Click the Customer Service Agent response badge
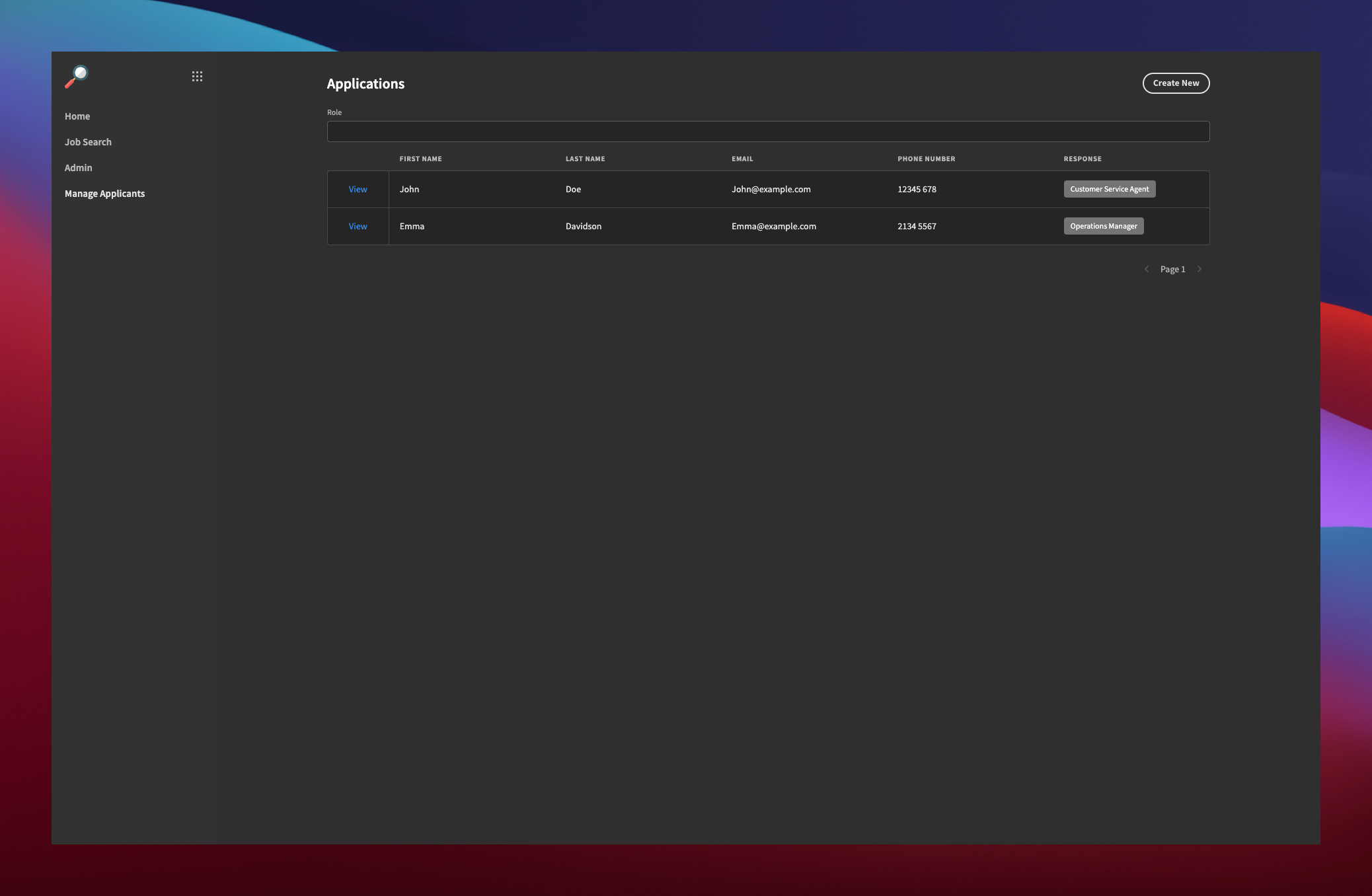Image resolution: width=1372 pixels, height=896 pixels. point(1109,188)
